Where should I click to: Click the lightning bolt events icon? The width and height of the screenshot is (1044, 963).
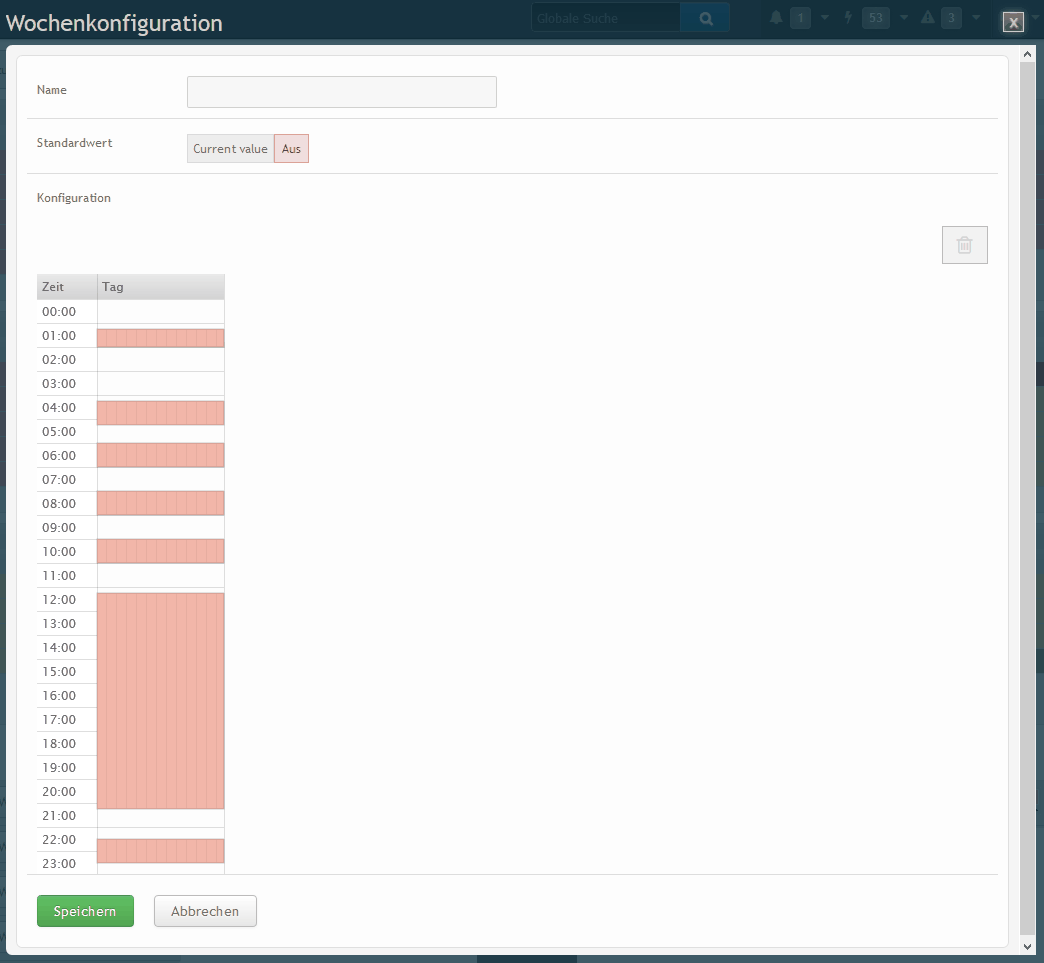tap(848, 18)
